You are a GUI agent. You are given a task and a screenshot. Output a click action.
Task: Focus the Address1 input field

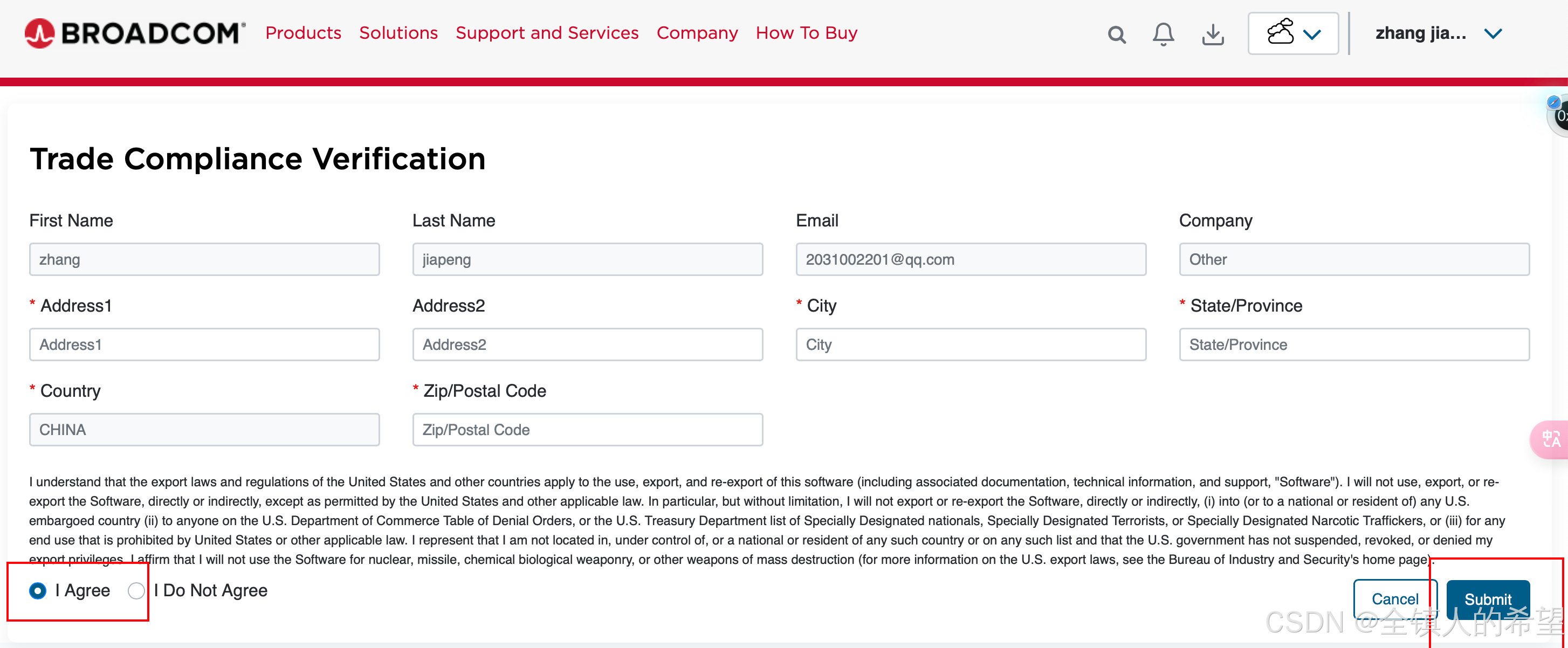click(204, 344)
